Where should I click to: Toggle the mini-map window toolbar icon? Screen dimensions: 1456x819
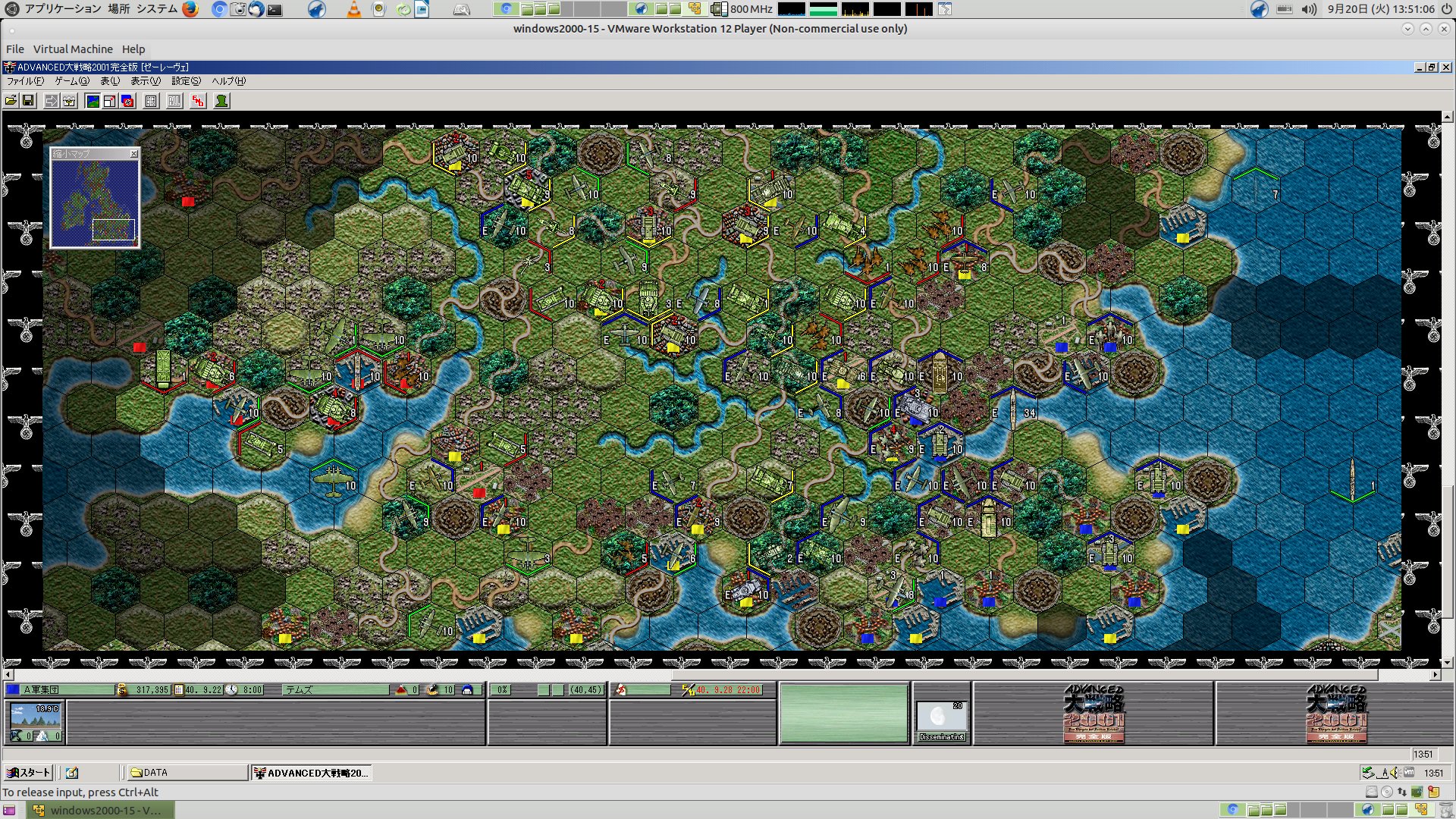click(110, 101)
